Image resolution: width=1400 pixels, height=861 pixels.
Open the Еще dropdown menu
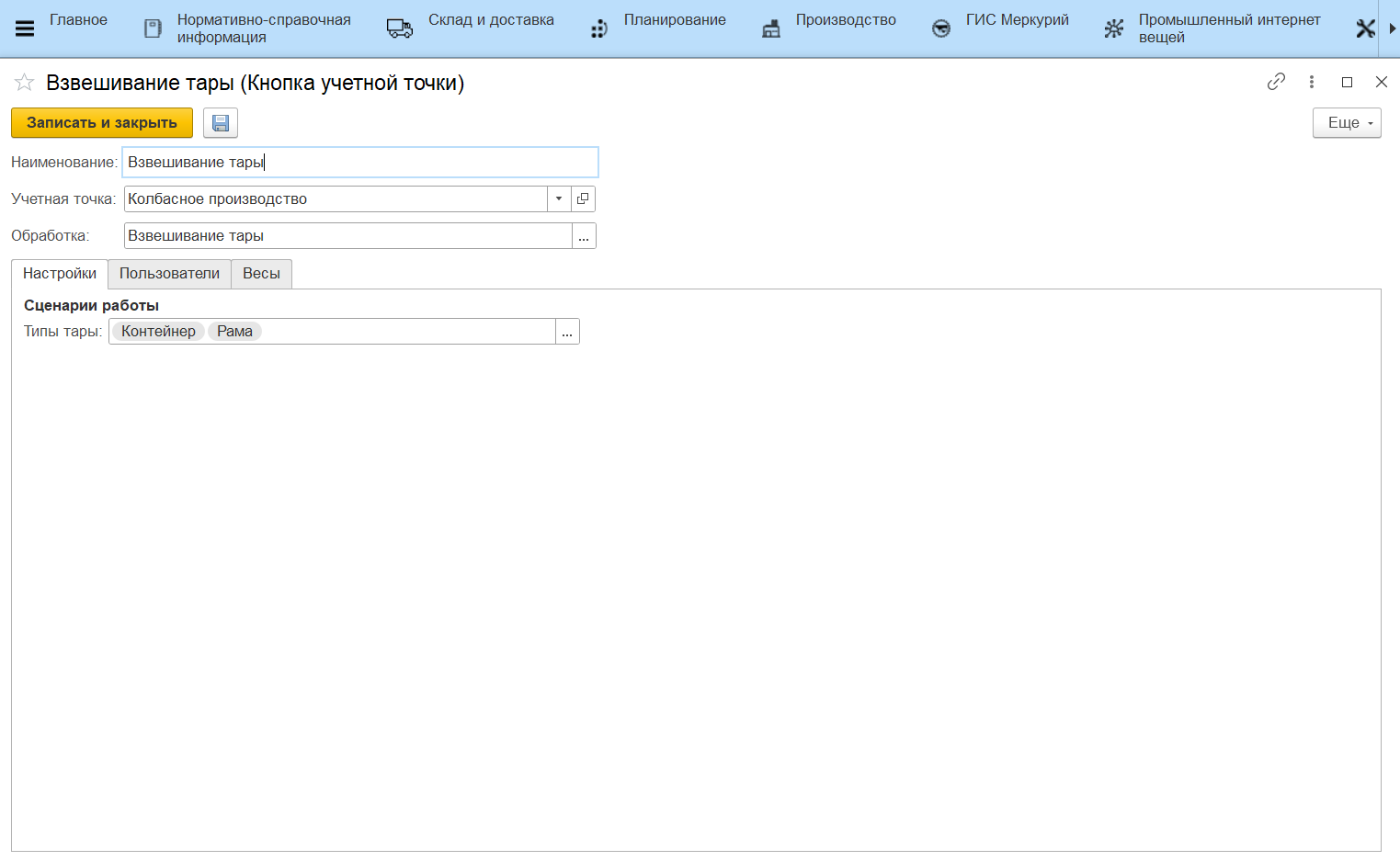[x=1347, y=123]
